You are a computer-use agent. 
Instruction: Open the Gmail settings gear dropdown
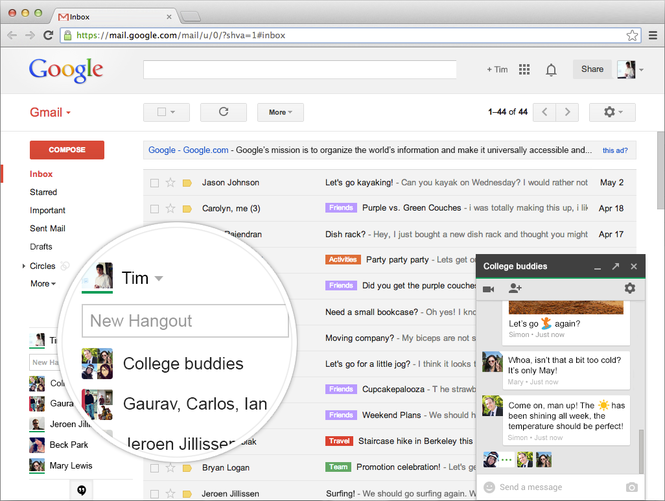tap(612, 112)
